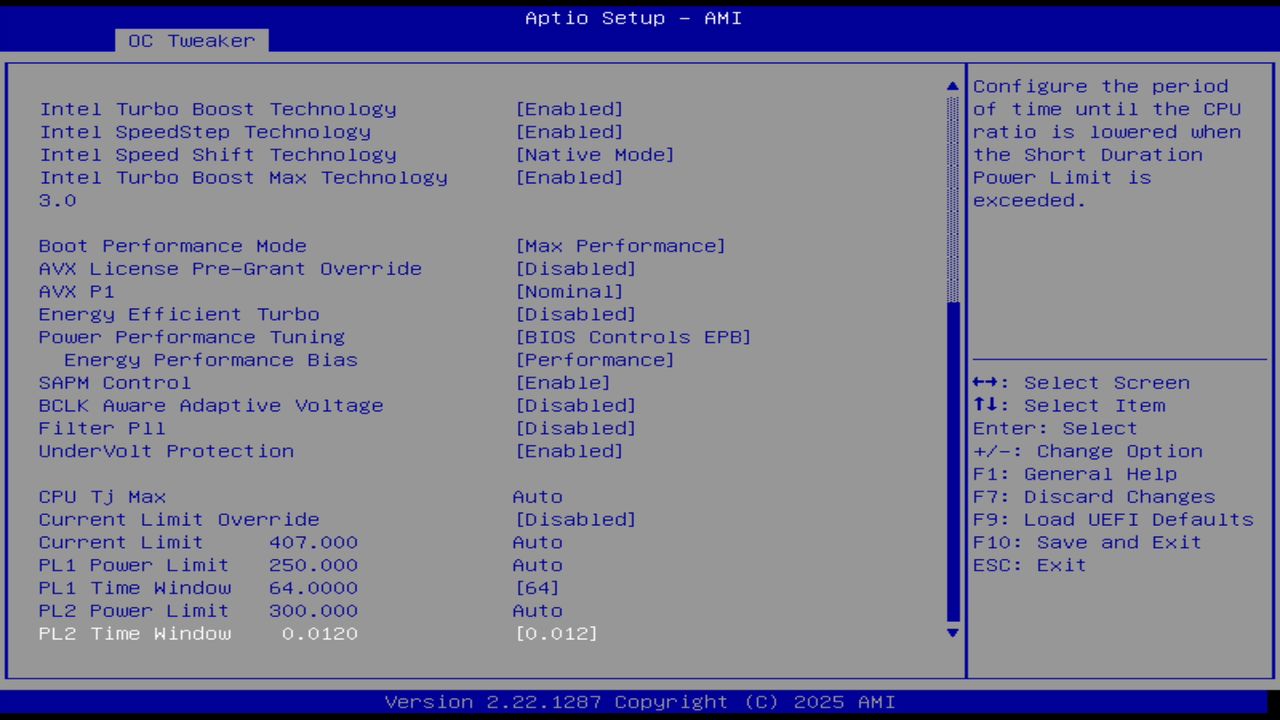
Task: Toggle SAPM Control Enable value
Action: point(563,383)
